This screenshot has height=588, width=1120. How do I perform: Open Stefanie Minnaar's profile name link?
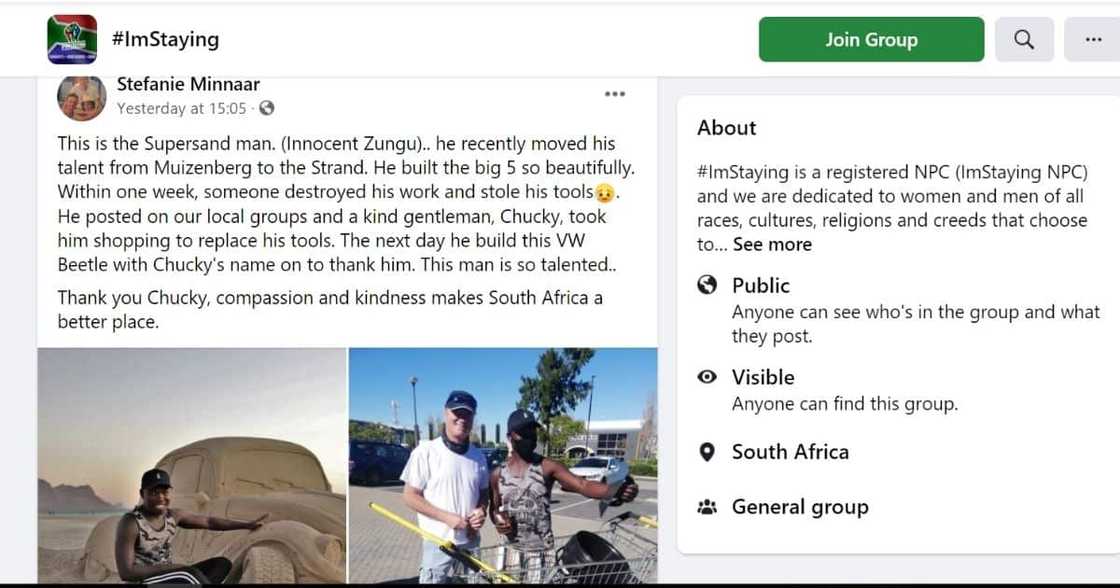(x=188, y=85)
